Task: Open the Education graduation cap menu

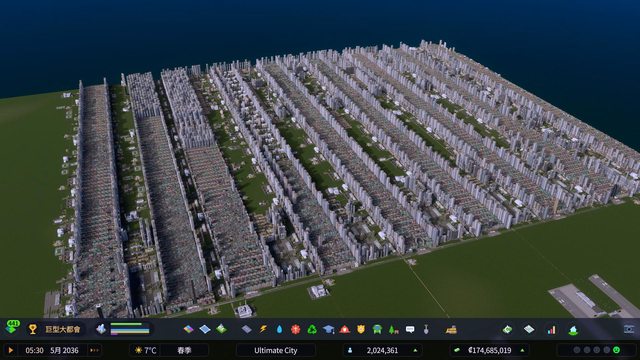Action: coord(329,329)
